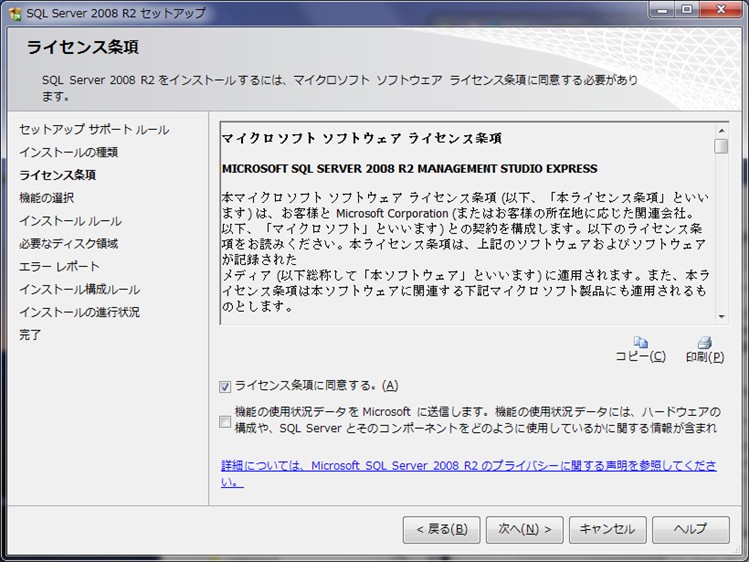
Task: Click the Copy (コピー) icon
Action: tap(640, 343)
